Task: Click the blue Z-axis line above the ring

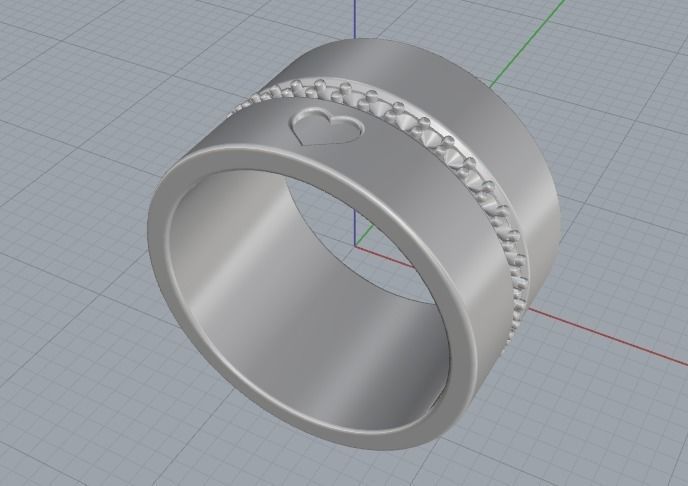Action: [x=354, y=20]
